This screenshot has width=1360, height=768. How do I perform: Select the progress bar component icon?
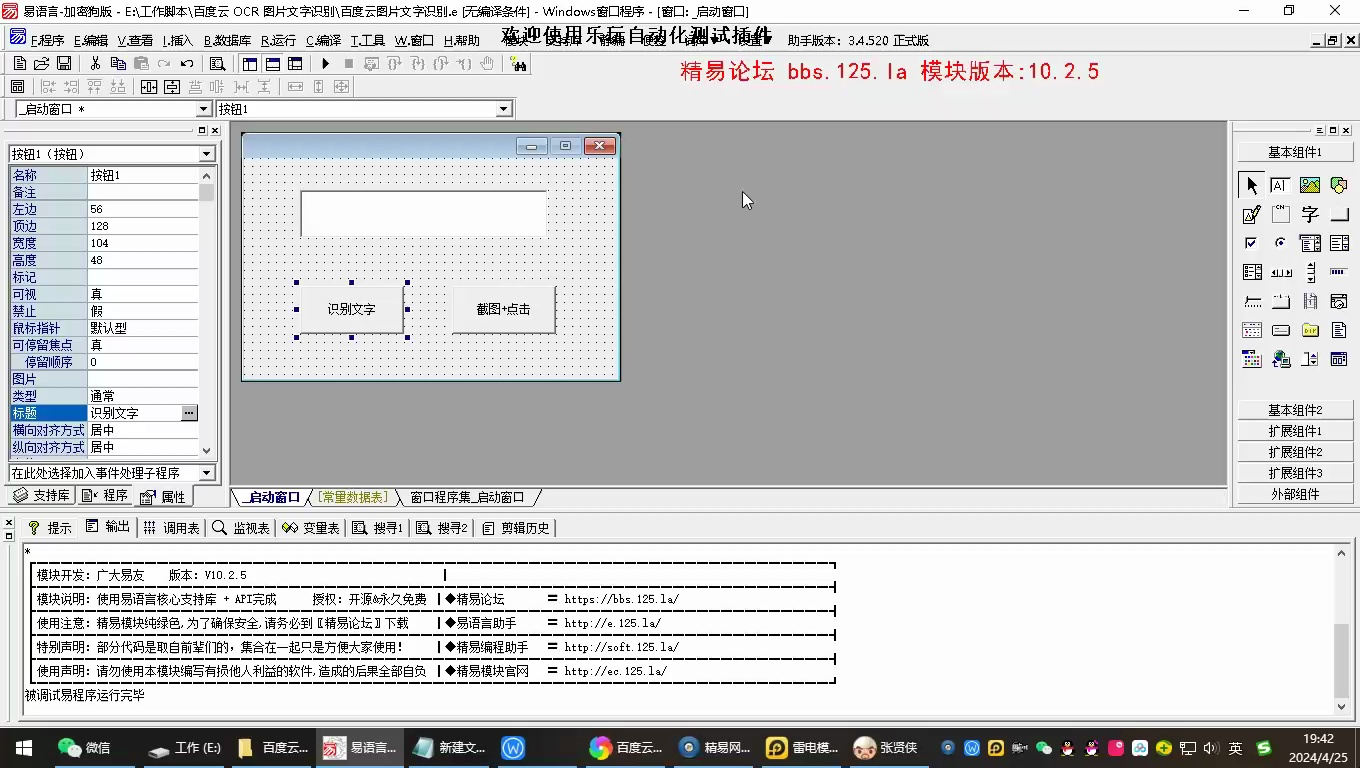pos(1339,272)
